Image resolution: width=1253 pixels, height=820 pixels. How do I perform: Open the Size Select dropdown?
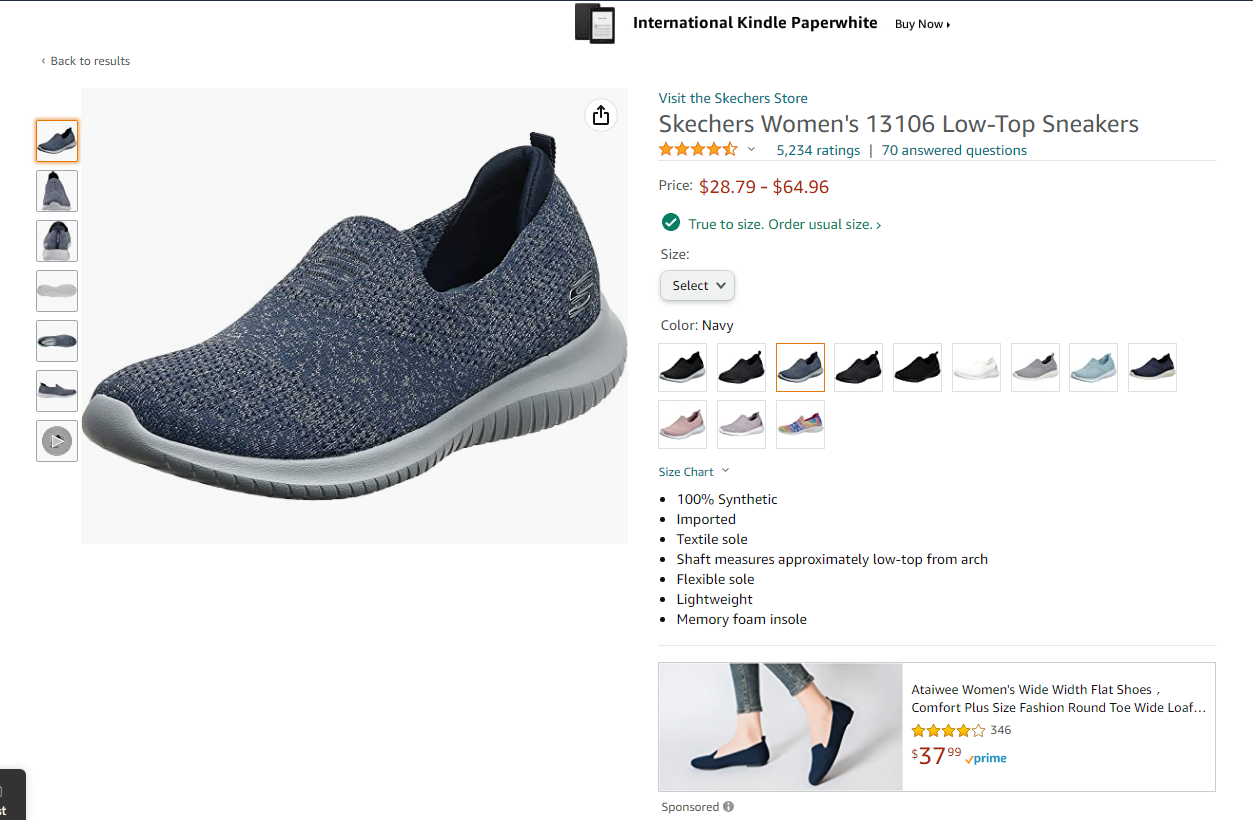[x=697, y=286]
